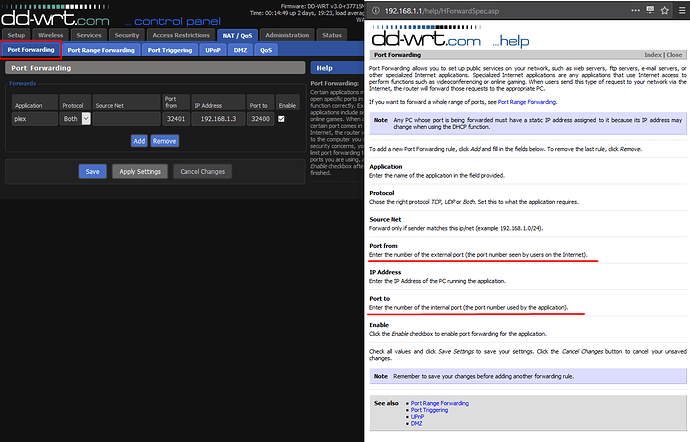Click the 'Source Net' help section heading
690x442 pixels.
point(385,219)
